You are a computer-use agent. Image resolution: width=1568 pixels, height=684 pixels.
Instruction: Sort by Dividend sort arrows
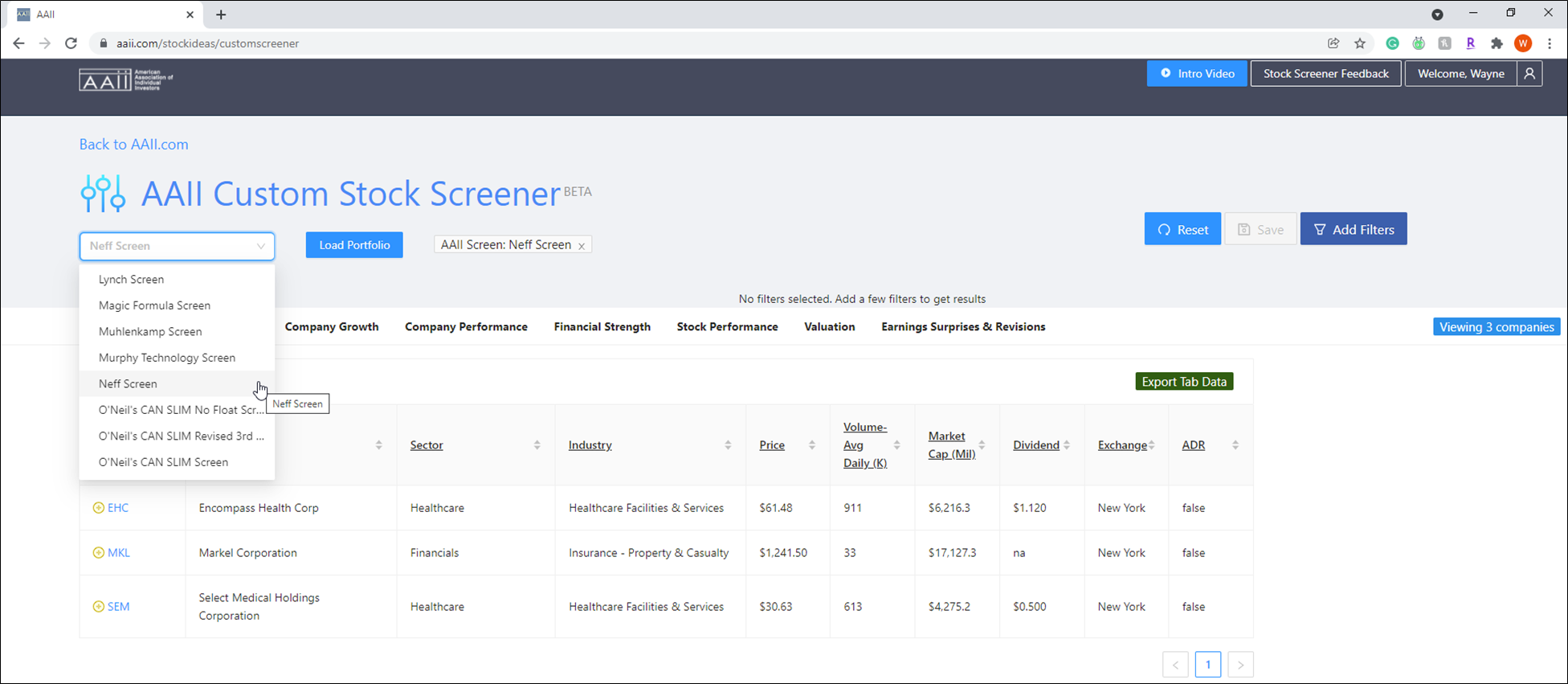(x=1067, y=445)
